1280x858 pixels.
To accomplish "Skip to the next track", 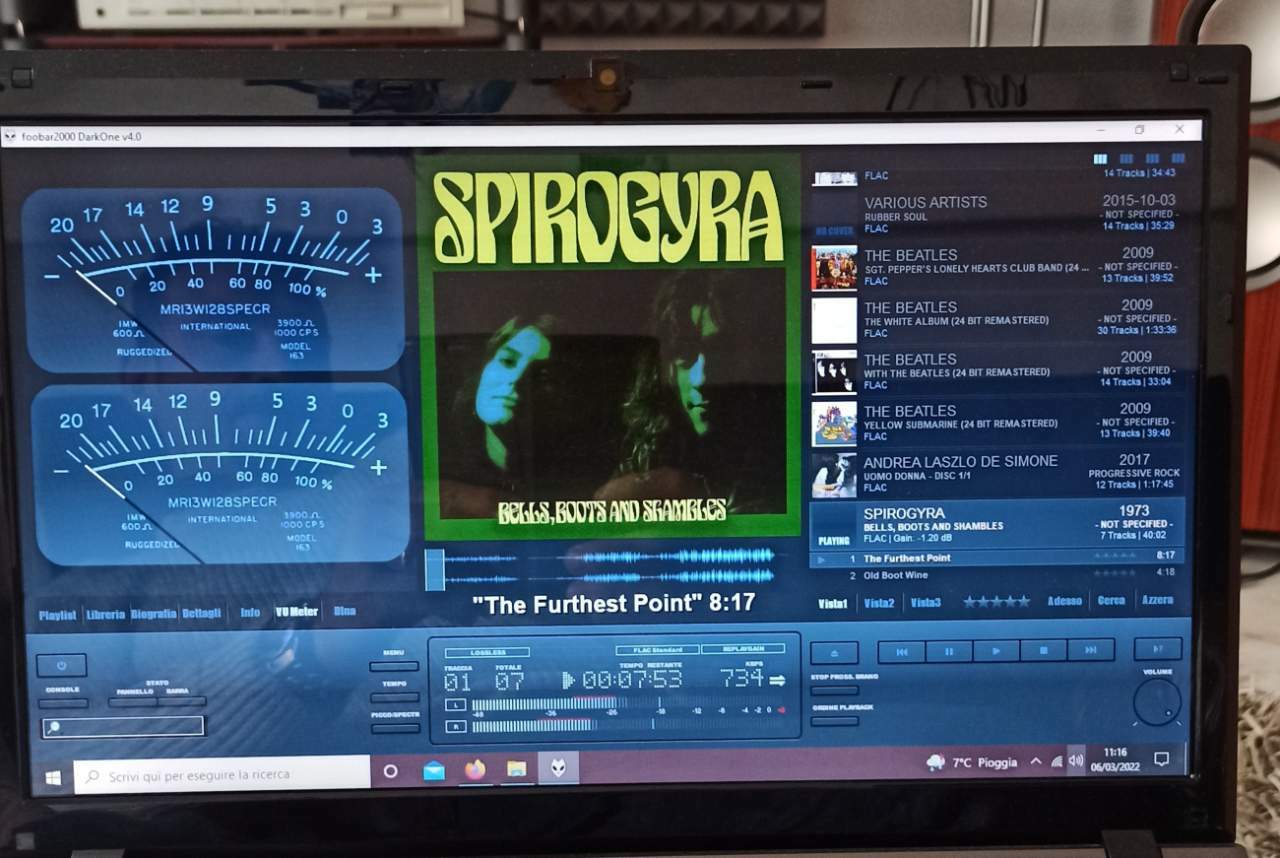I will (x=1091, y=649).
